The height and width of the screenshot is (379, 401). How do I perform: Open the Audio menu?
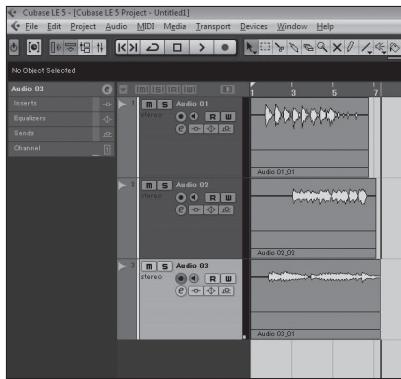[x=116, y=26]
